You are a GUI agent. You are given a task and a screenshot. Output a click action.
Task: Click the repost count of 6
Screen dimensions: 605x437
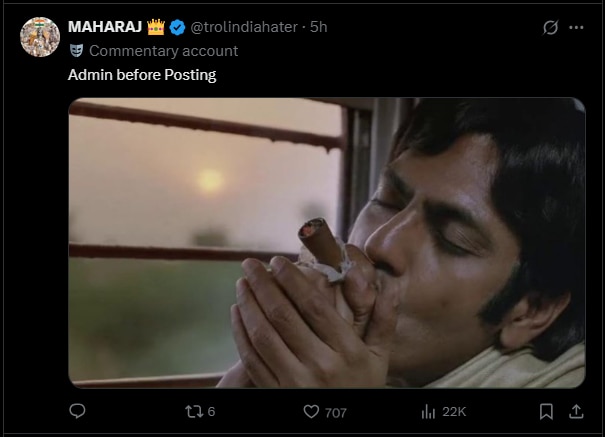(212, 411)
